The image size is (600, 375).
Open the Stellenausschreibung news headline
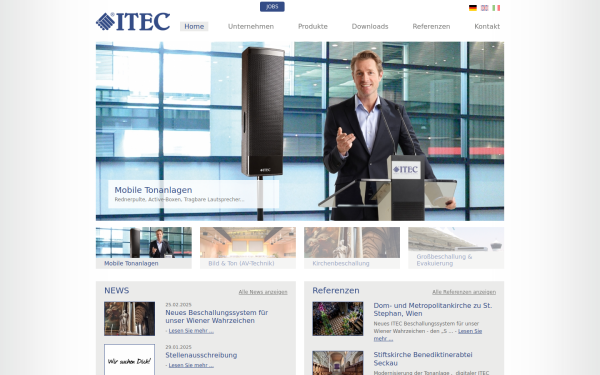(201, 355)
